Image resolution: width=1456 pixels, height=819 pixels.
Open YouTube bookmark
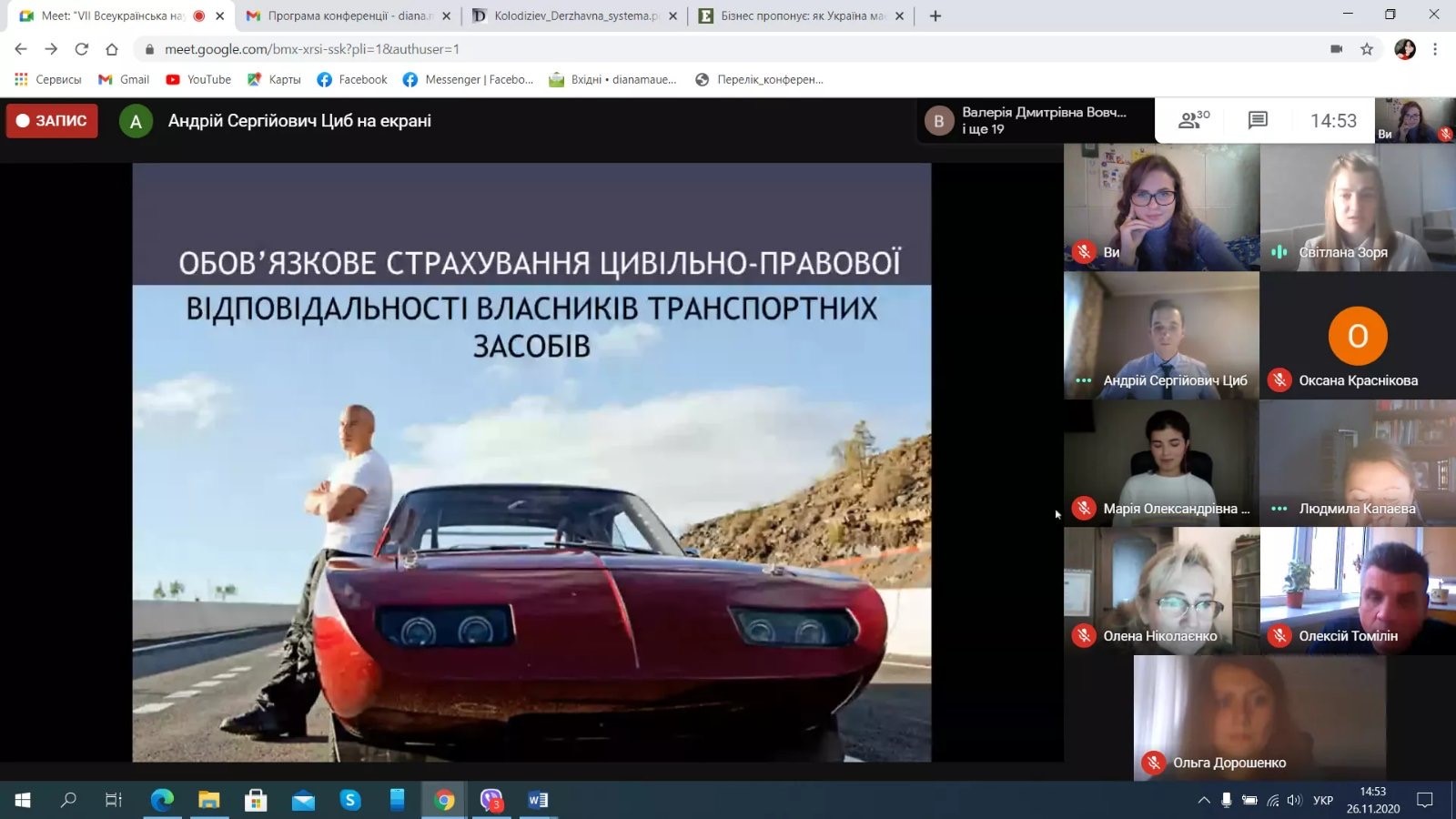click(x=198, y=79)
